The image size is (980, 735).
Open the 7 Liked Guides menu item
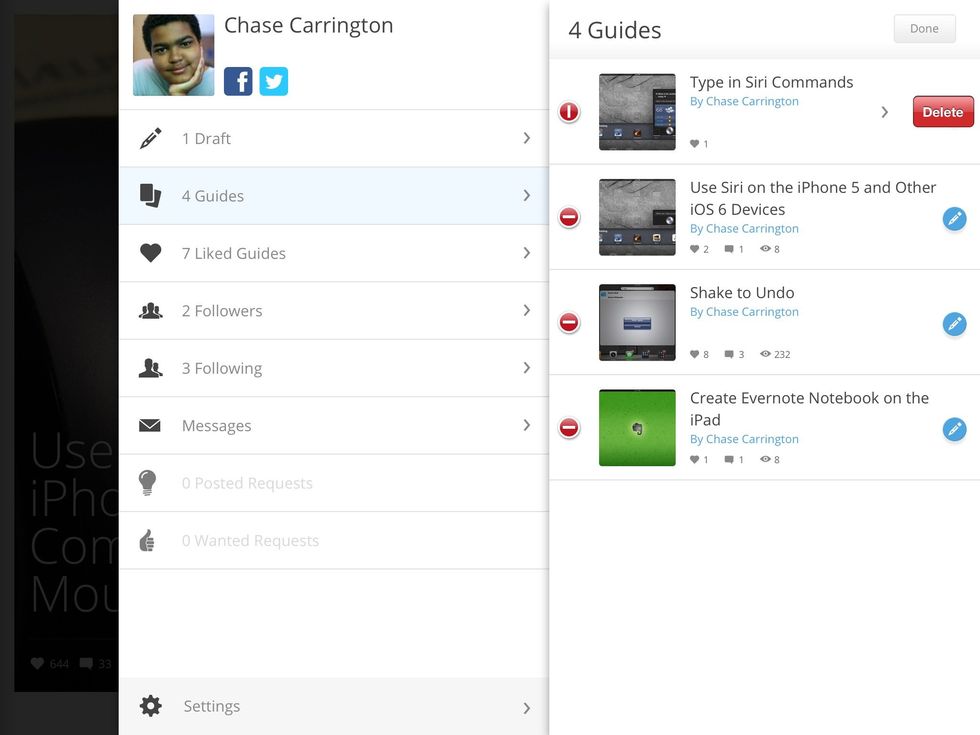click(333, 254)
